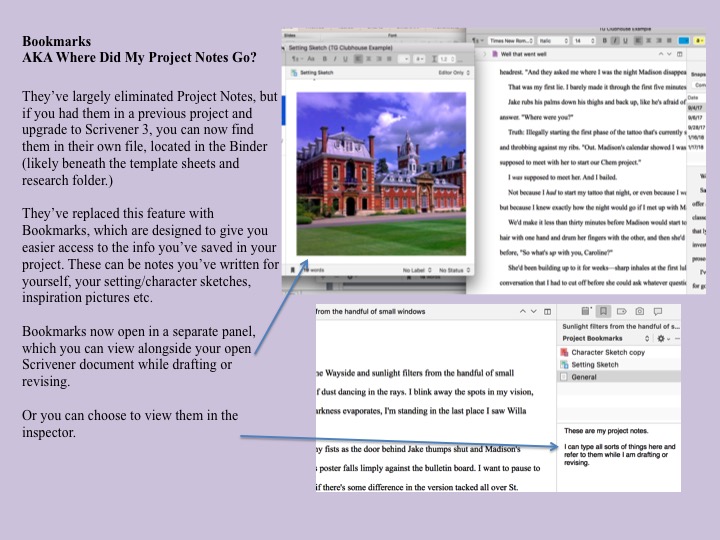Go to next document in the lower editor
This screenshot has width=720, height=540.
[534, 311]
